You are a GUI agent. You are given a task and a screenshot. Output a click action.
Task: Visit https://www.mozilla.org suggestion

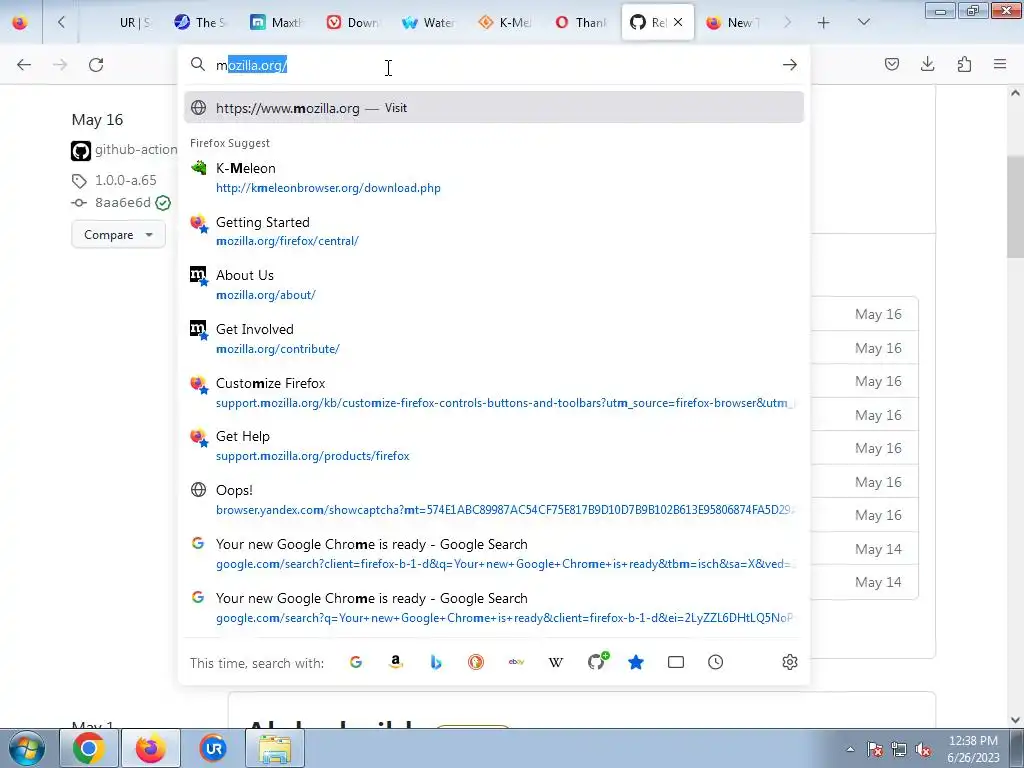(x=494, y=108)
